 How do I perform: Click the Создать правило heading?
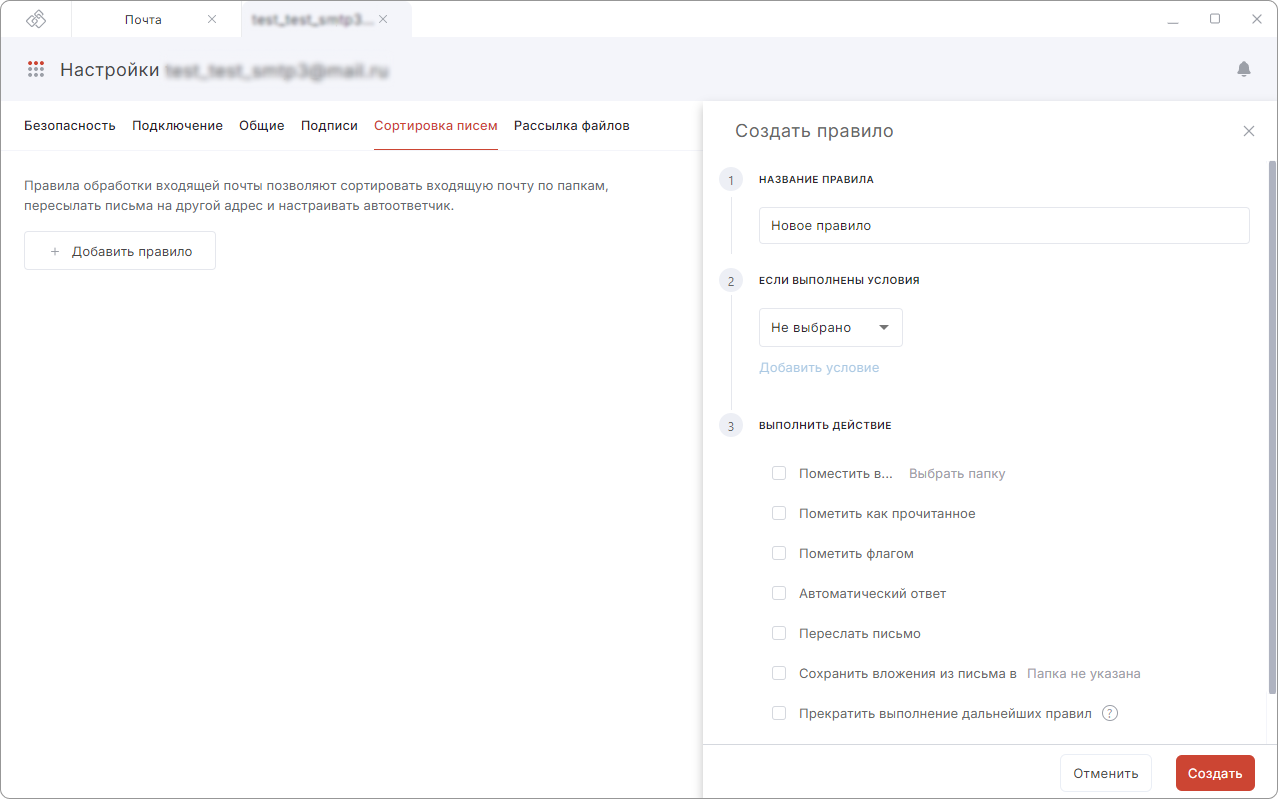tap(814, 131)
